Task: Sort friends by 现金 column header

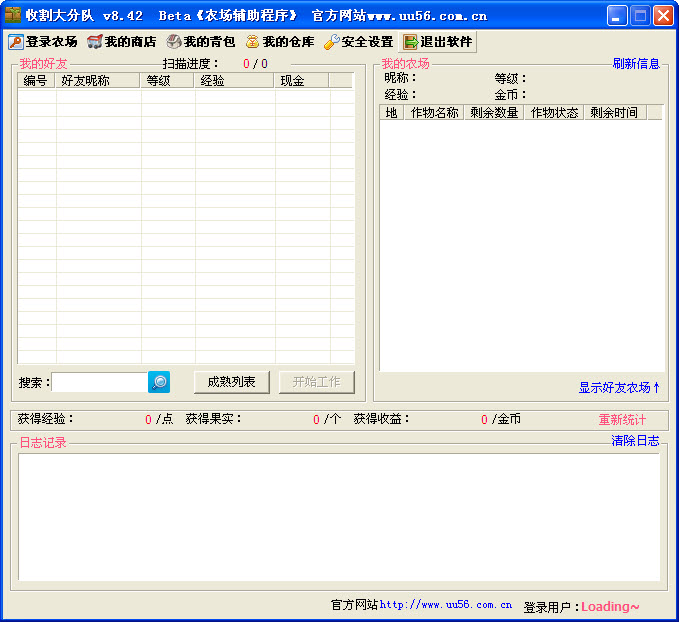Action: 301,81
